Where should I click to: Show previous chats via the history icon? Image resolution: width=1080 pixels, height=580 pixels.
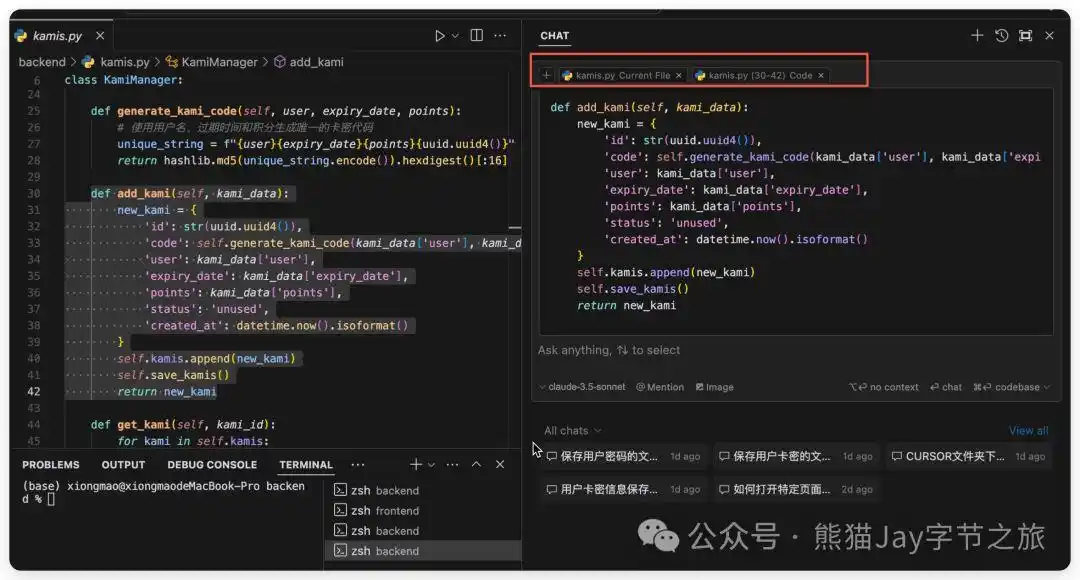(x=1001, y=35)
